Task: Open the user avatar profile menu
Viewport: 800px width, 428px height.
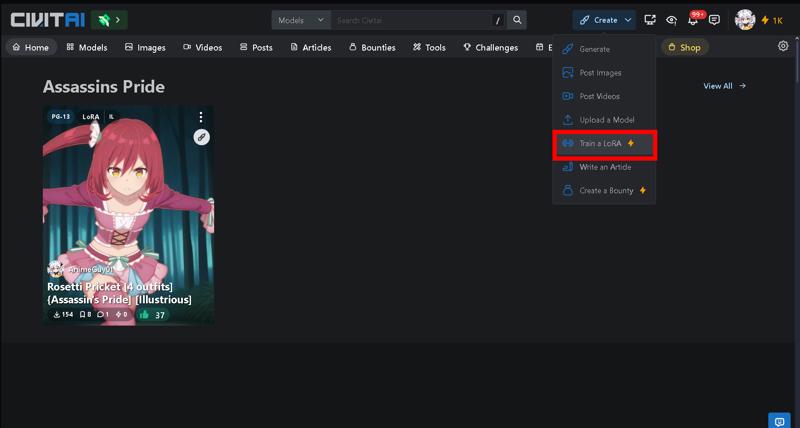Action: click(x=744, y=20)
